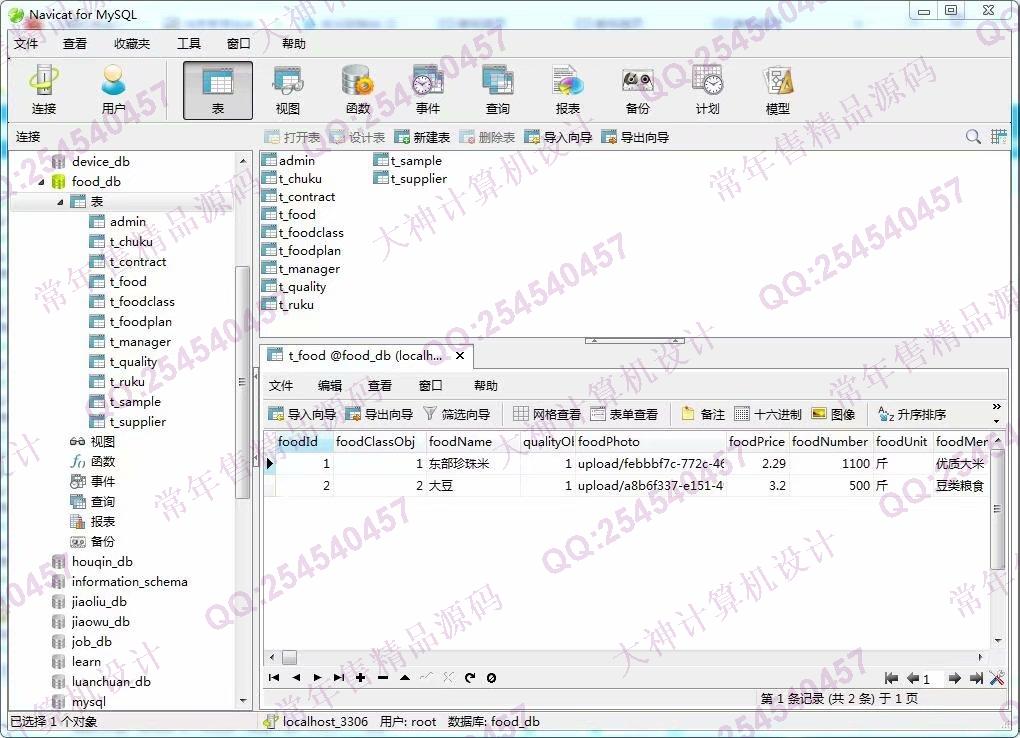This screenshot has width=1020, height=738.
Task: Open the 连接 connection tool
Action: pyautogui.click(x=44, y=90)
